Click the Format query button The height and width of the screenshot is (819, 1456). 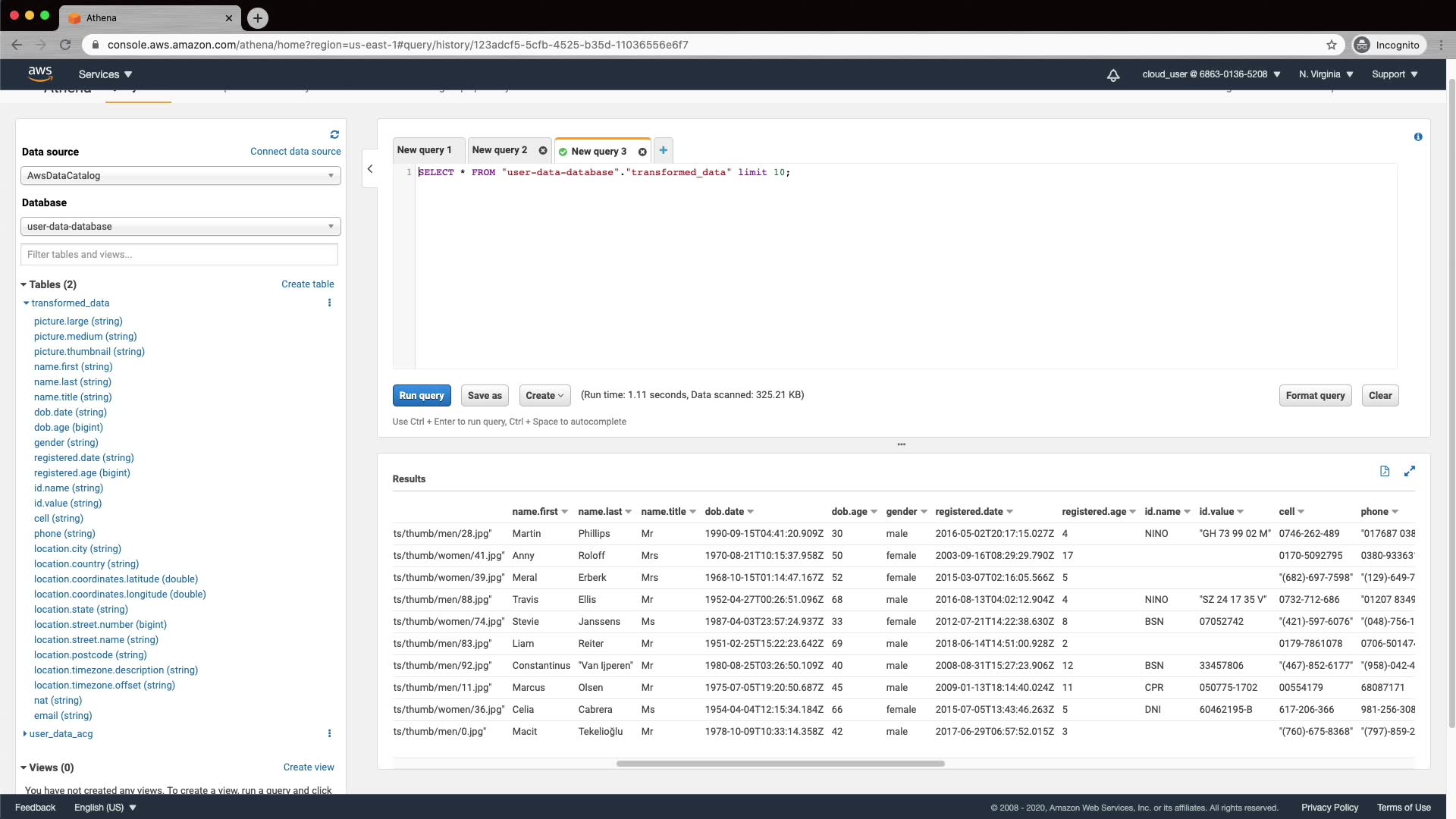pyautogui.click(x=1315, y=395)
